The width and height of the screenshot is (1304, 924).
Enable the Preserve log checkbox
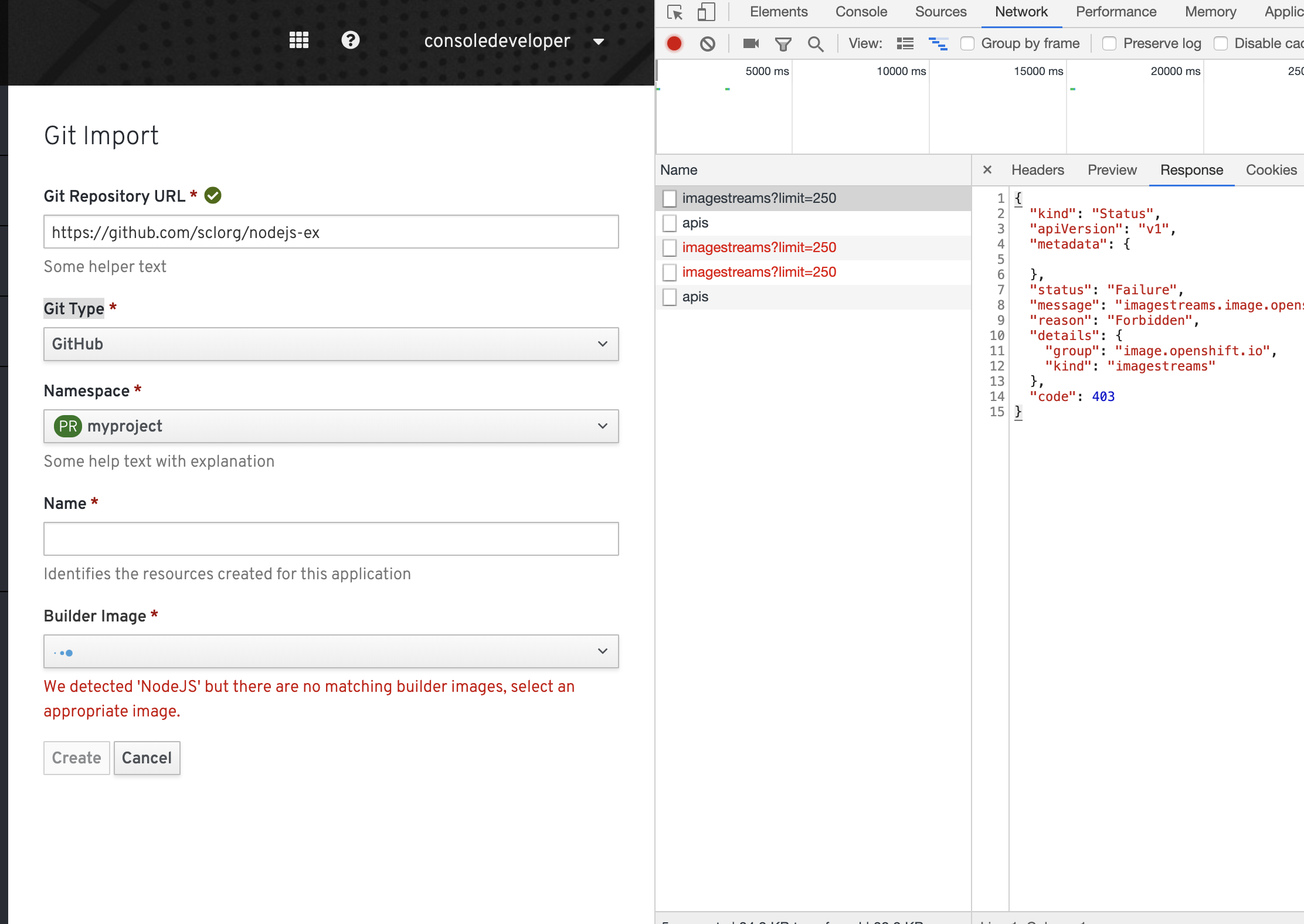click(x=1109, y=43)
